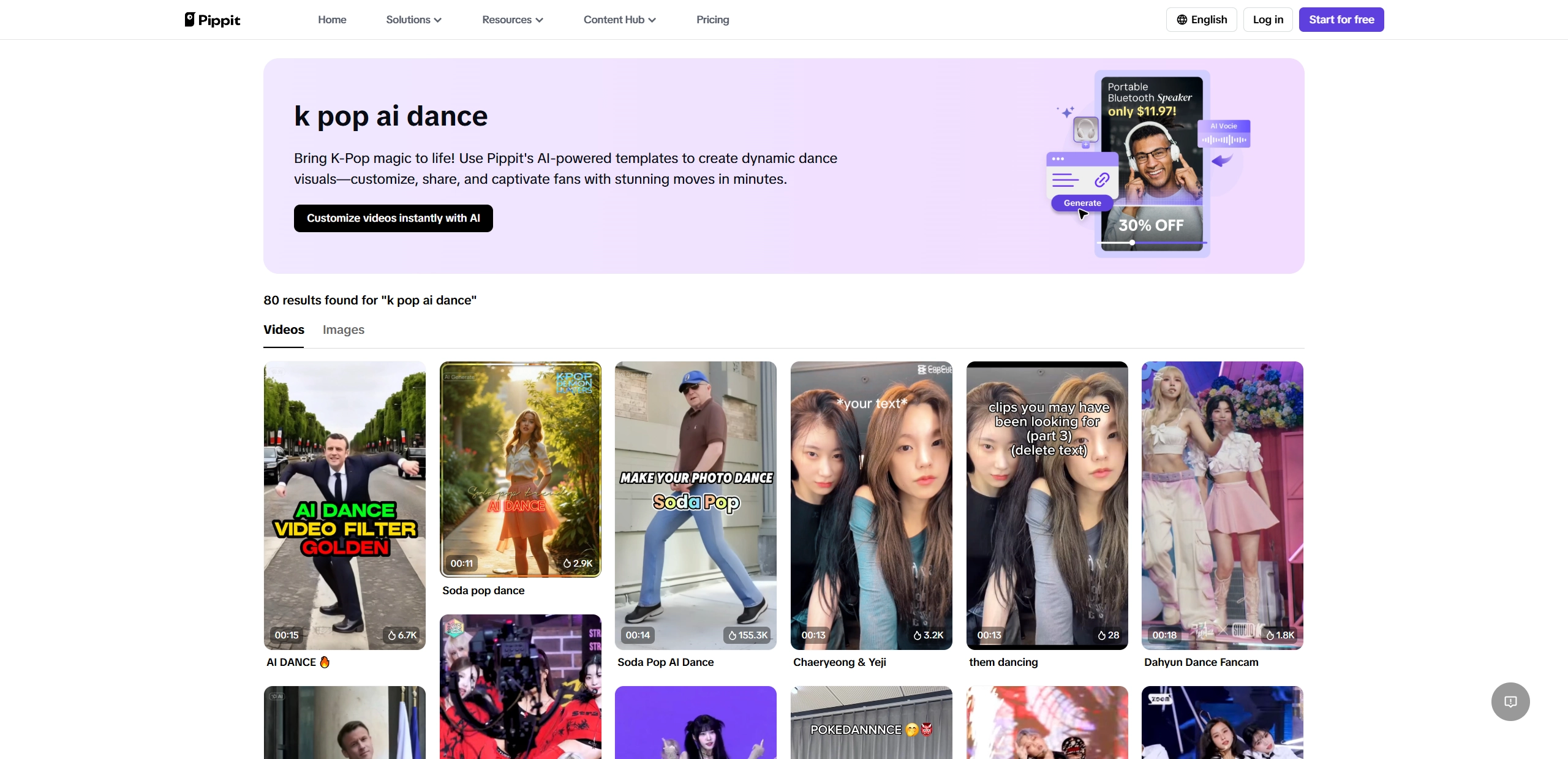The height and width of the screenshot is (759, 1568).
Task: Click Customize videos instantly with AI
Action: (x=393, y=218)
